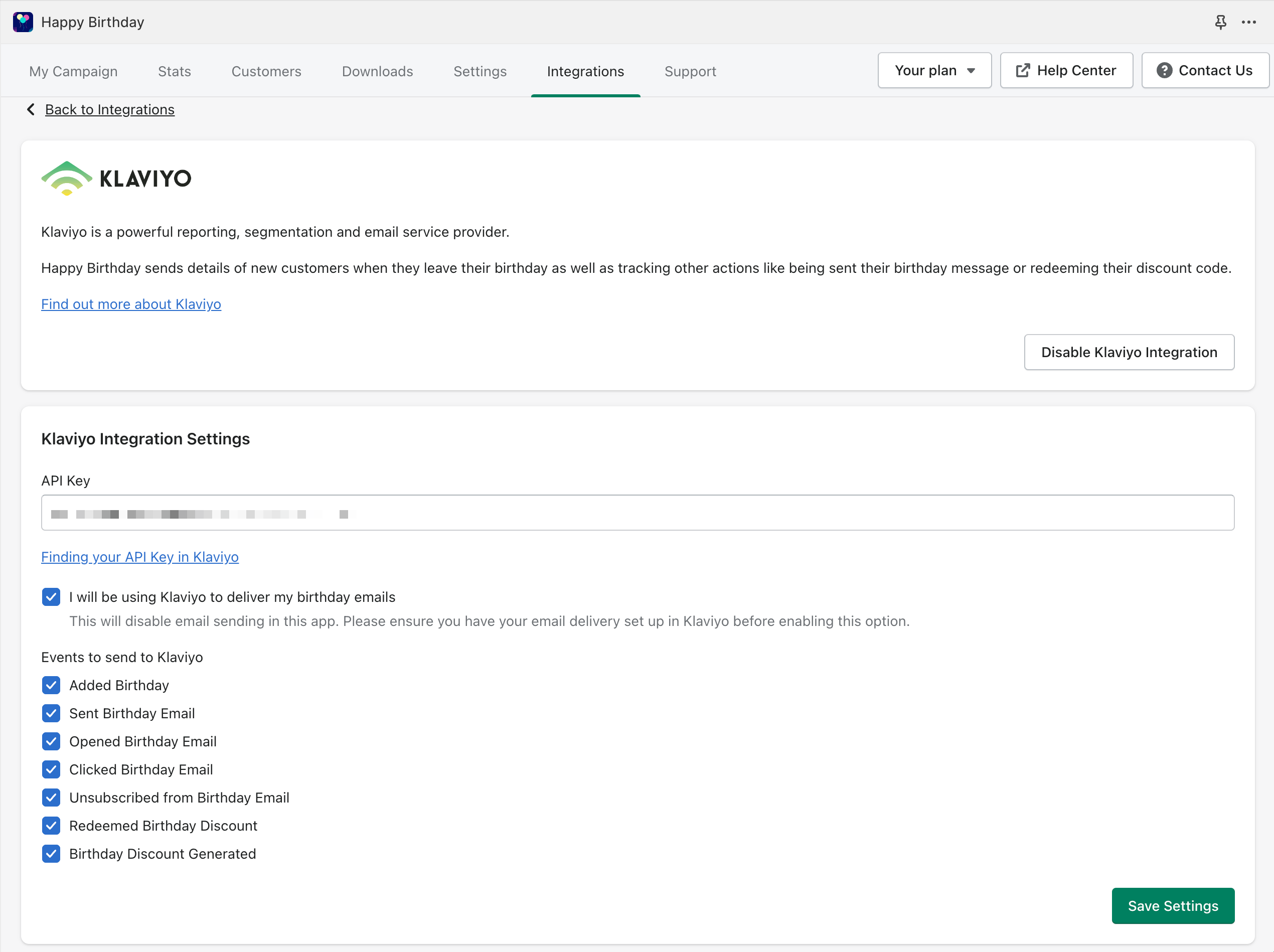Click the question mark icon on Contact Us
Image resolution: width=1274 pixels, height=952 pixels.
(x=1166, y=70)
